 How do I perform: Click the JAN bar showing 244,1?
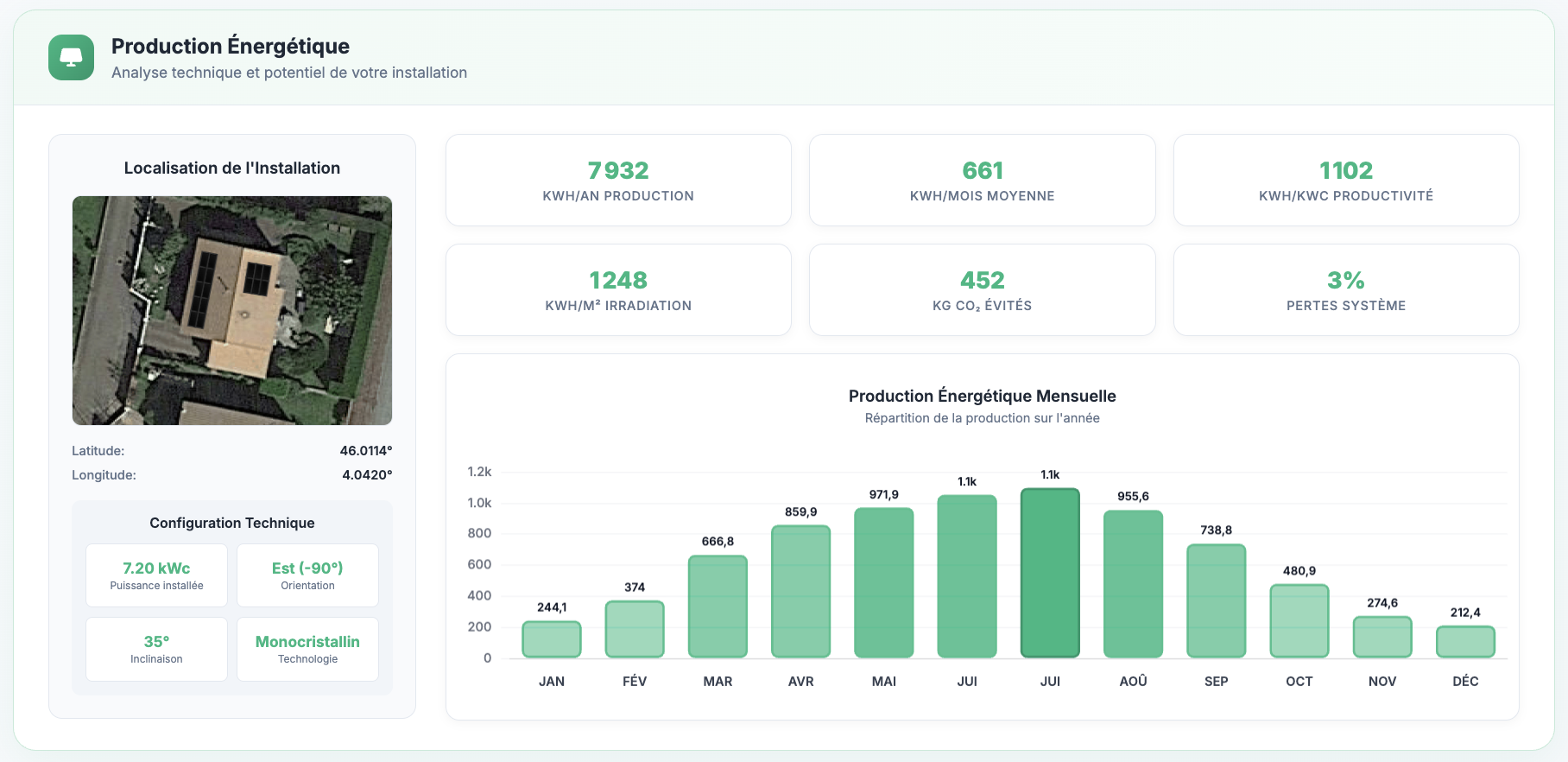[552, 639]
